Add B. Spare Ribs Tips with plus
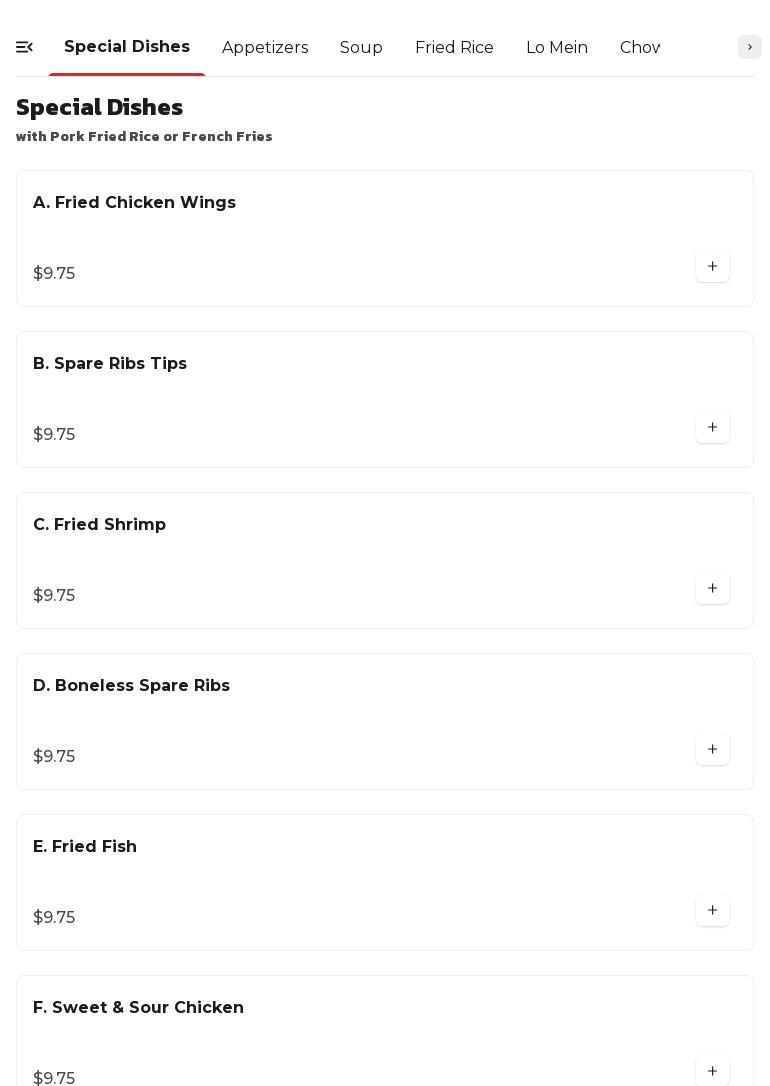This screenshot has height=1086, width=770. pos(712,428)
